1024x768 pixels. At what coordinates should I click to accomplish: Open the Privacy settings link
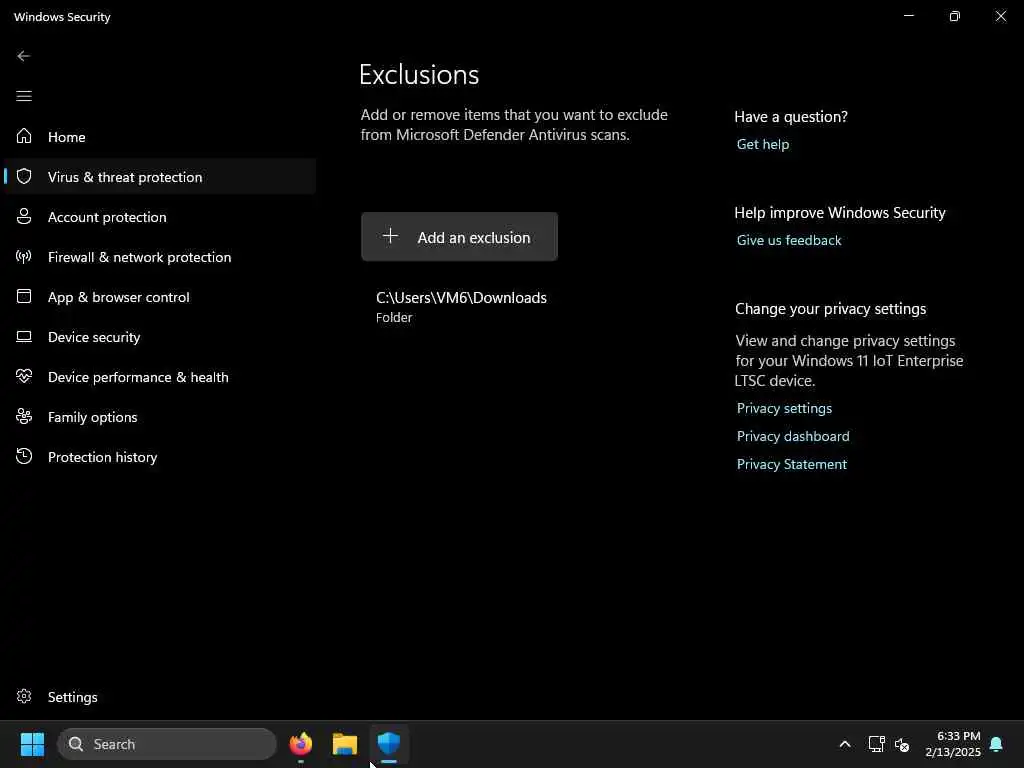(784, 408)
